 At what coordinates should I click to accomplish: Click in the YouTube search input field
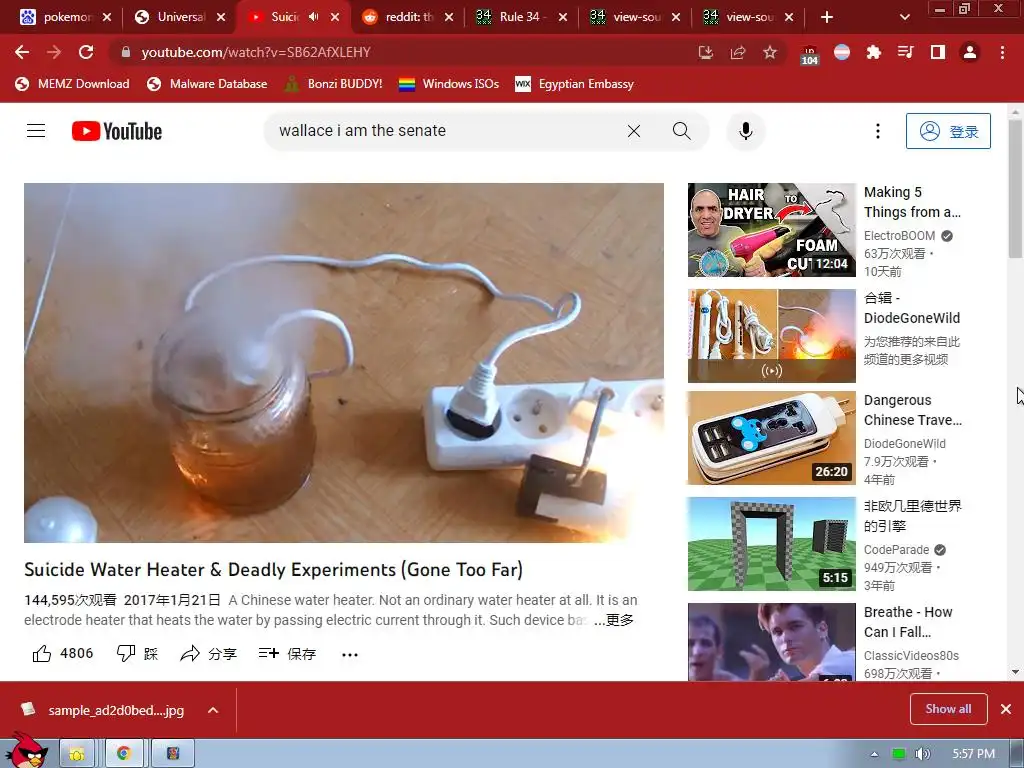[444, 131]
